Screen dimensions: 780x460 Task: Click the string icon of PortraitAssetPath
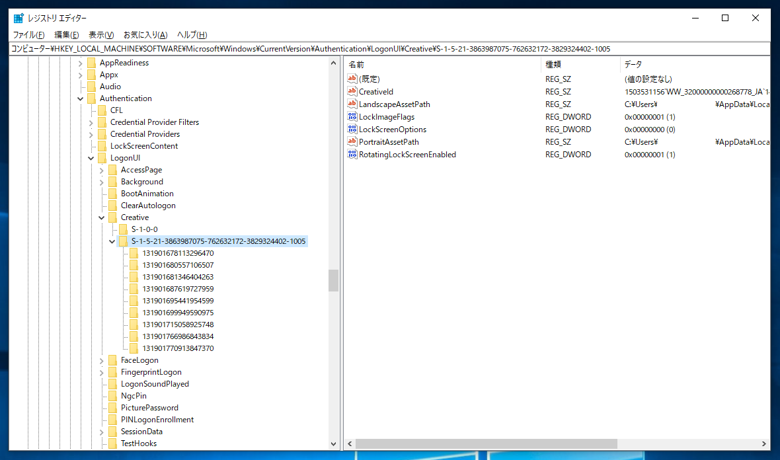352,142
